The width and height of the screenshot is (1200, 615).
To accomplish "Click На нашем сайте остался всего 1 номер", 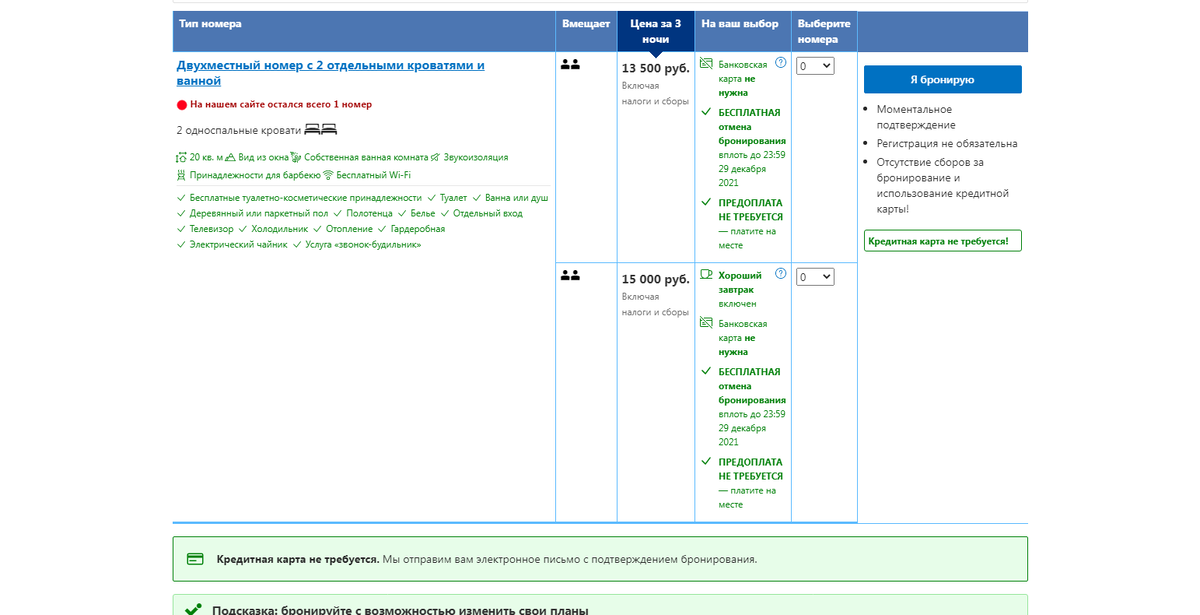I will pos(281,104).
